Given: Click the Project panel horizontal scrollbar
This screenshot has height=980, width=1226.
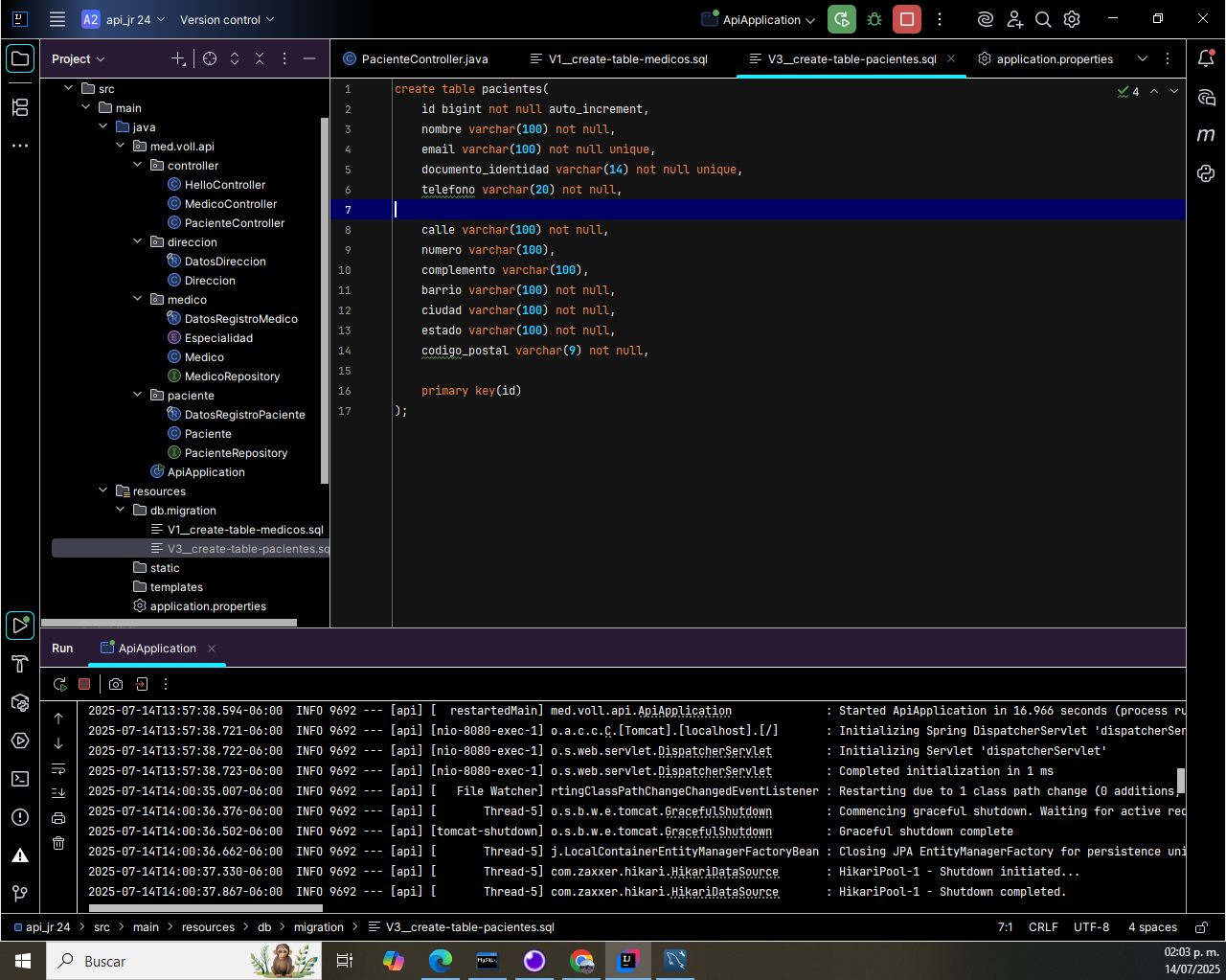Looking at the screenshot, I should point(169,623).
